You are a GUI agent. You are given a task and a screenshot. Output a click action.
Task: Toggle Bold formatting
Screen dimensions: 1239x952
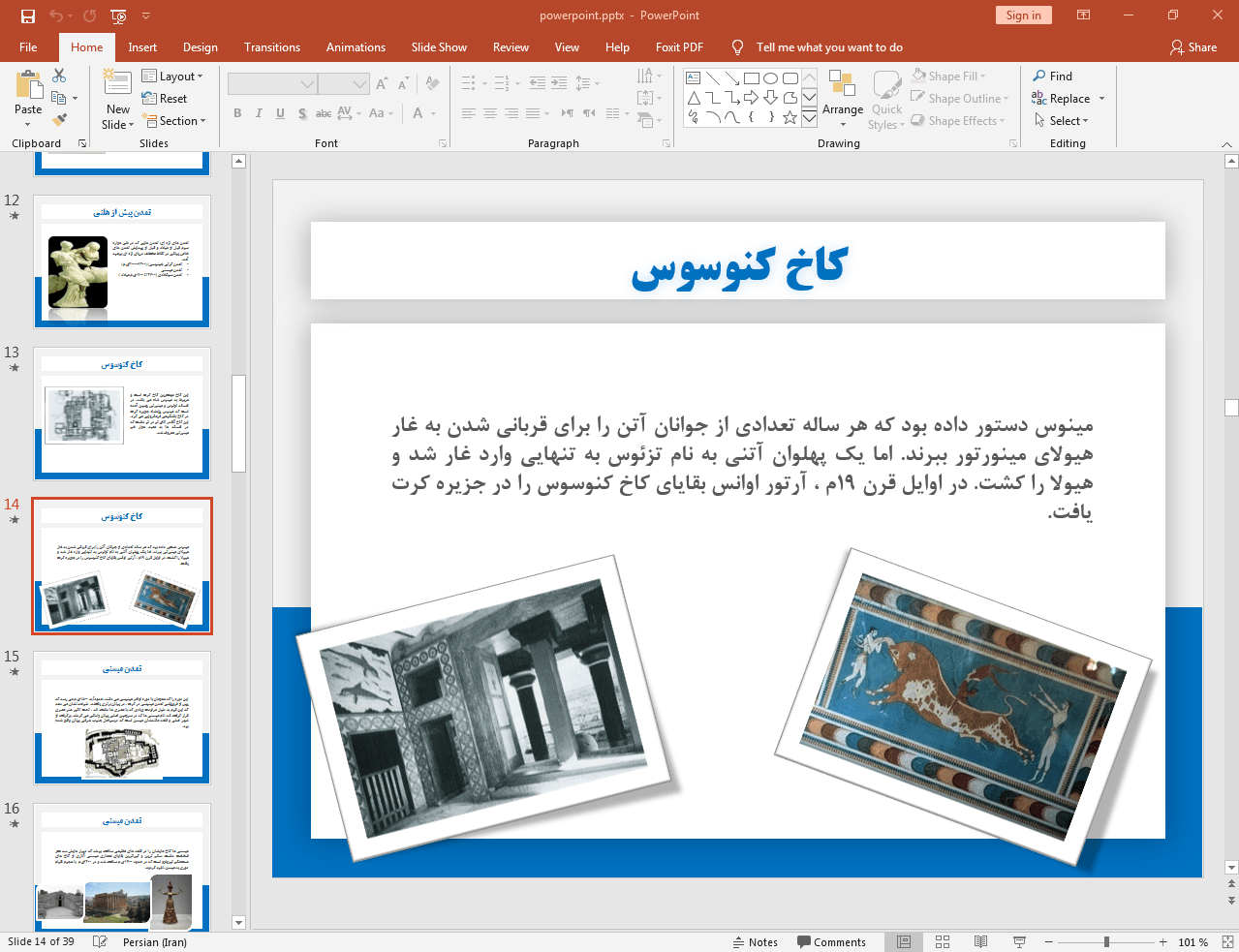[x=237, y=113]
